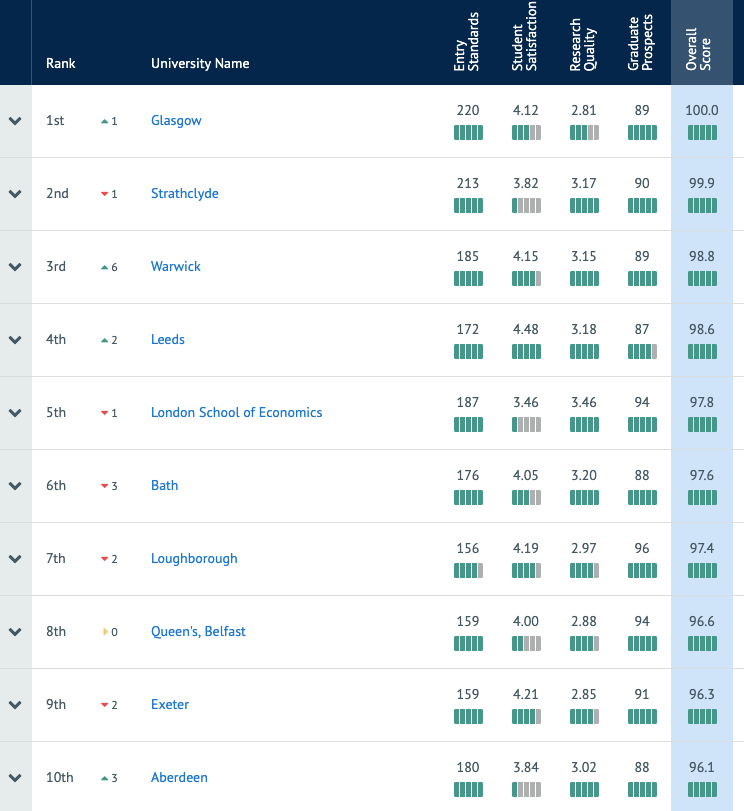Click Glasgow's overall score bar indicator
This screenshot has width=744, height=811.
(x=702, y=133)
